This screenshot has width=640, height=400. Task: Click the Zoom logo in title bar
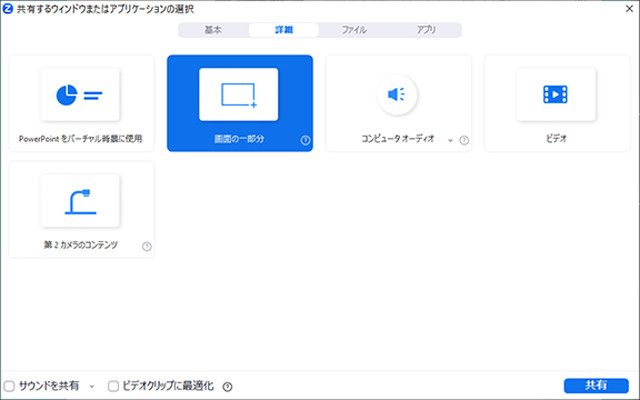(7, 9)
